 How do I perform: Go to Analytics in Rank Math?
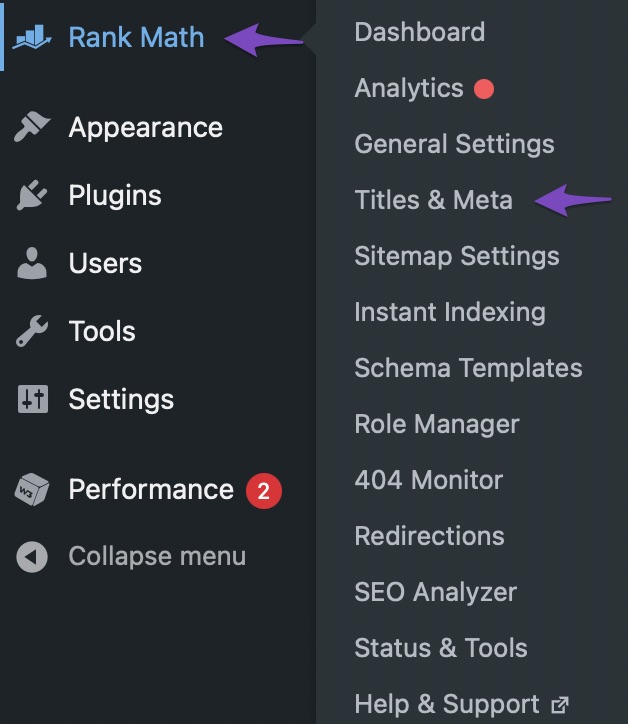409,88
